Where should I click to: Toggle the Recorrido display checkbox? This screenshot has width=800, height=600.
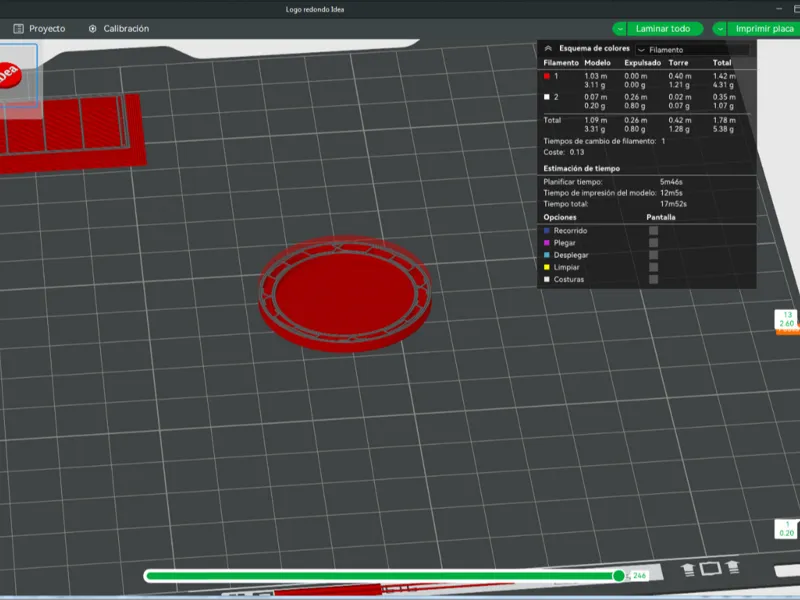(653, 231)
